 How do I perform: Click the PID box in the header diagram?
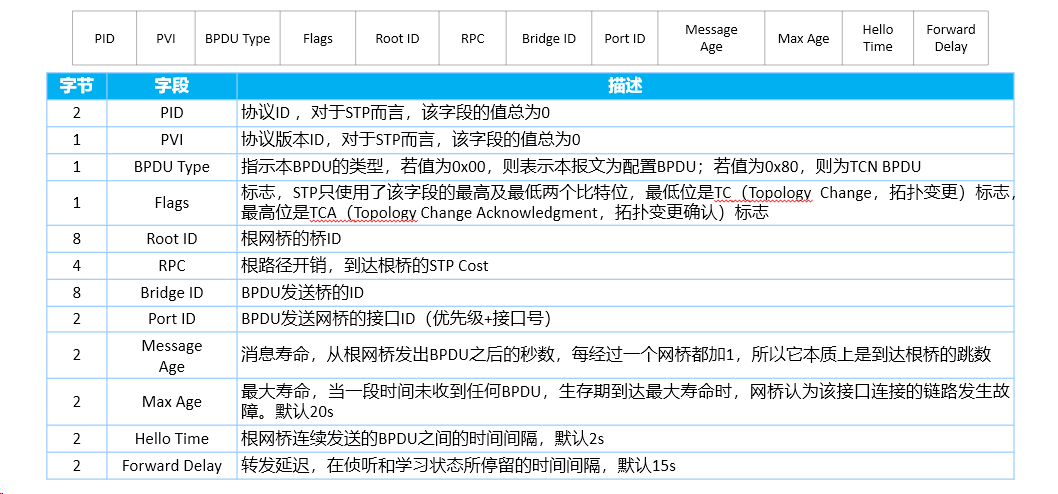click(105, 38)
